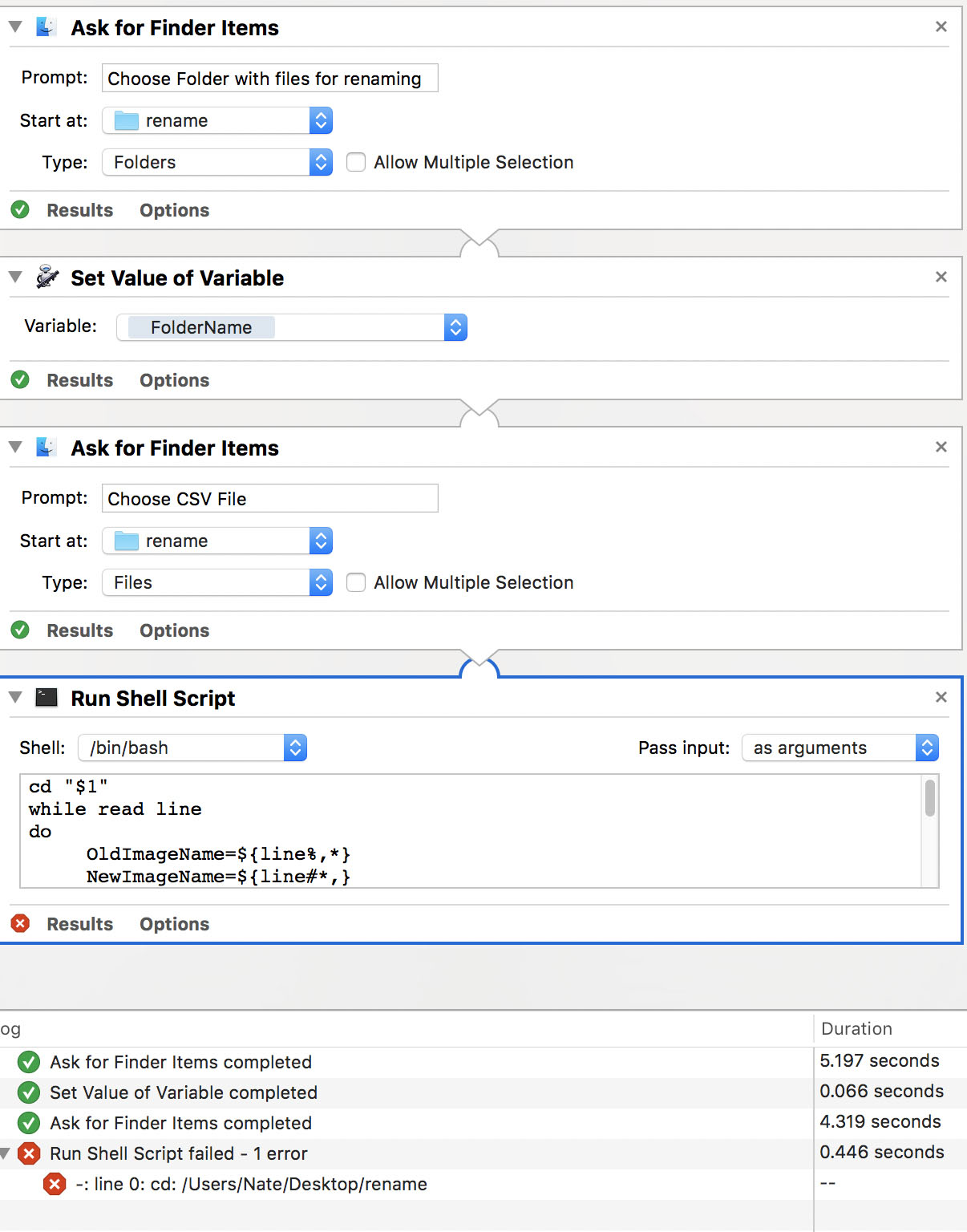Click the red error icon beside the cd error line

[55, 1184]
